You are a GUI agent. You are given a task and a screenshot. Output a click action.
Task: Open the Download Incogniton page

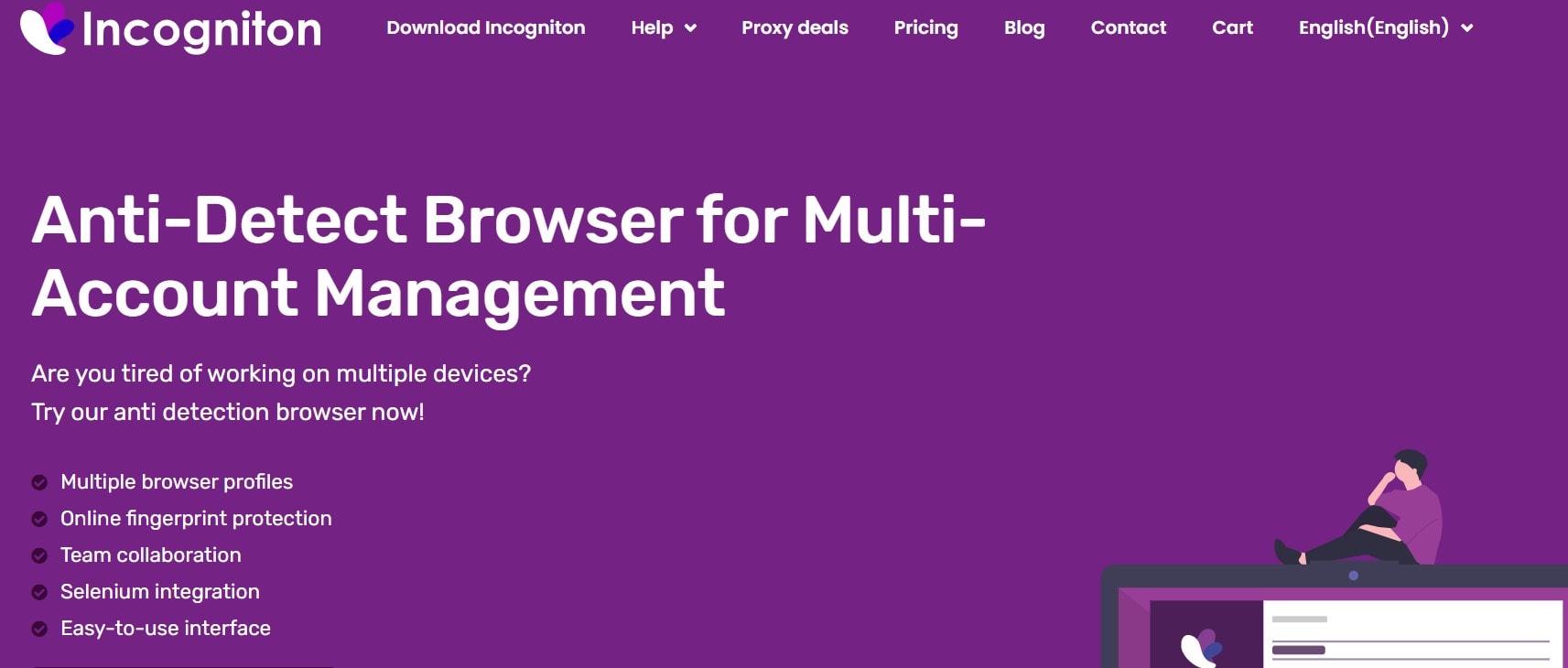point(485,27)
